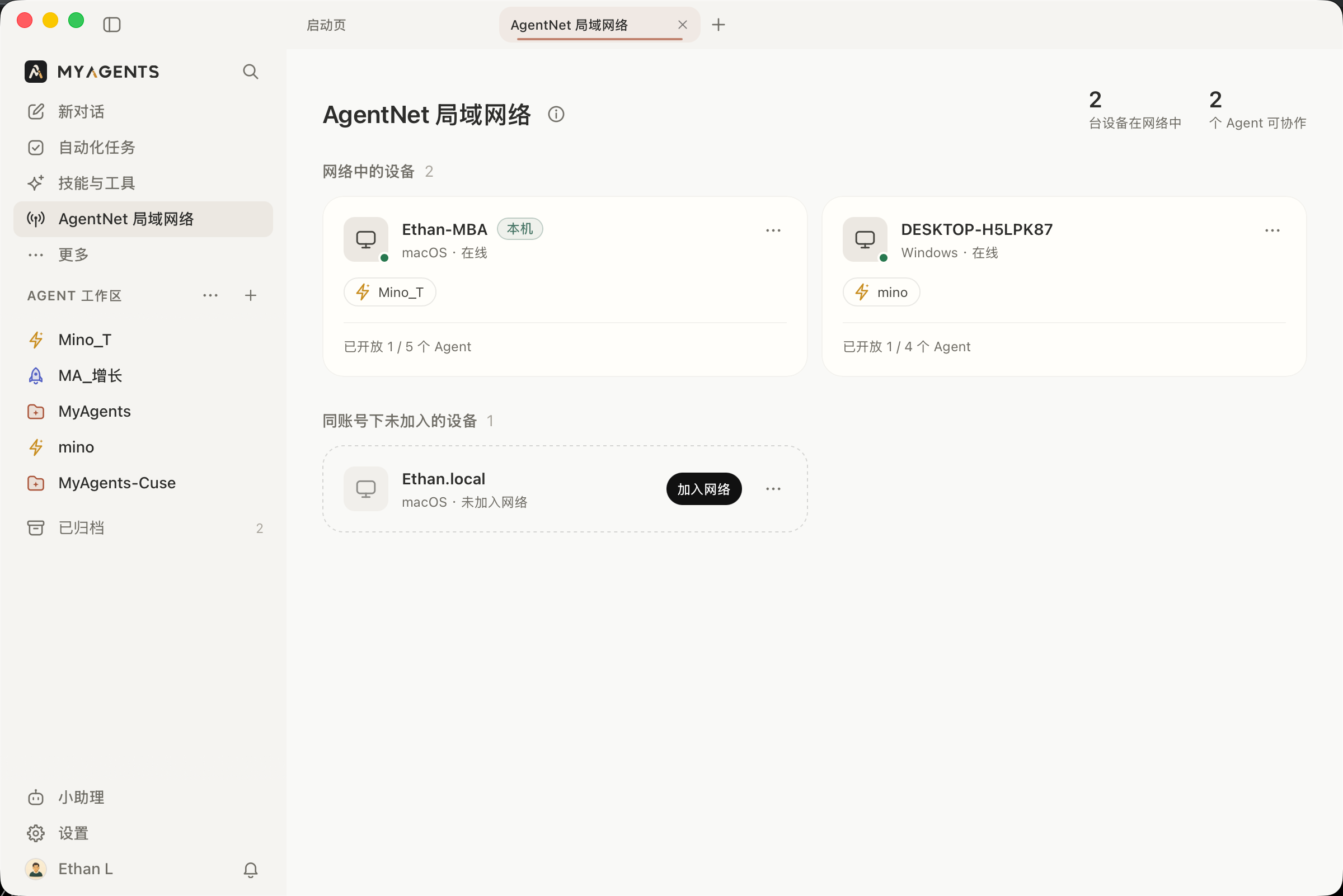Viewport: 1343px width, 896px height.
Task: Click the Ethan.local device monitor icon
Action: click(366, 489)
